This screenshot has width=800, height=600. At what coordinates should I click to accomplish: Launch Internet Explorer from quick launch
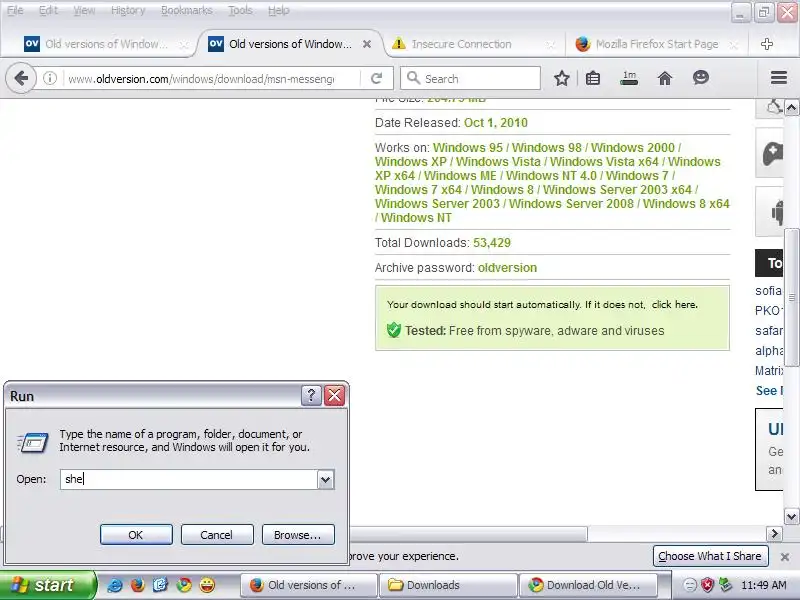[x=115, y=585]
